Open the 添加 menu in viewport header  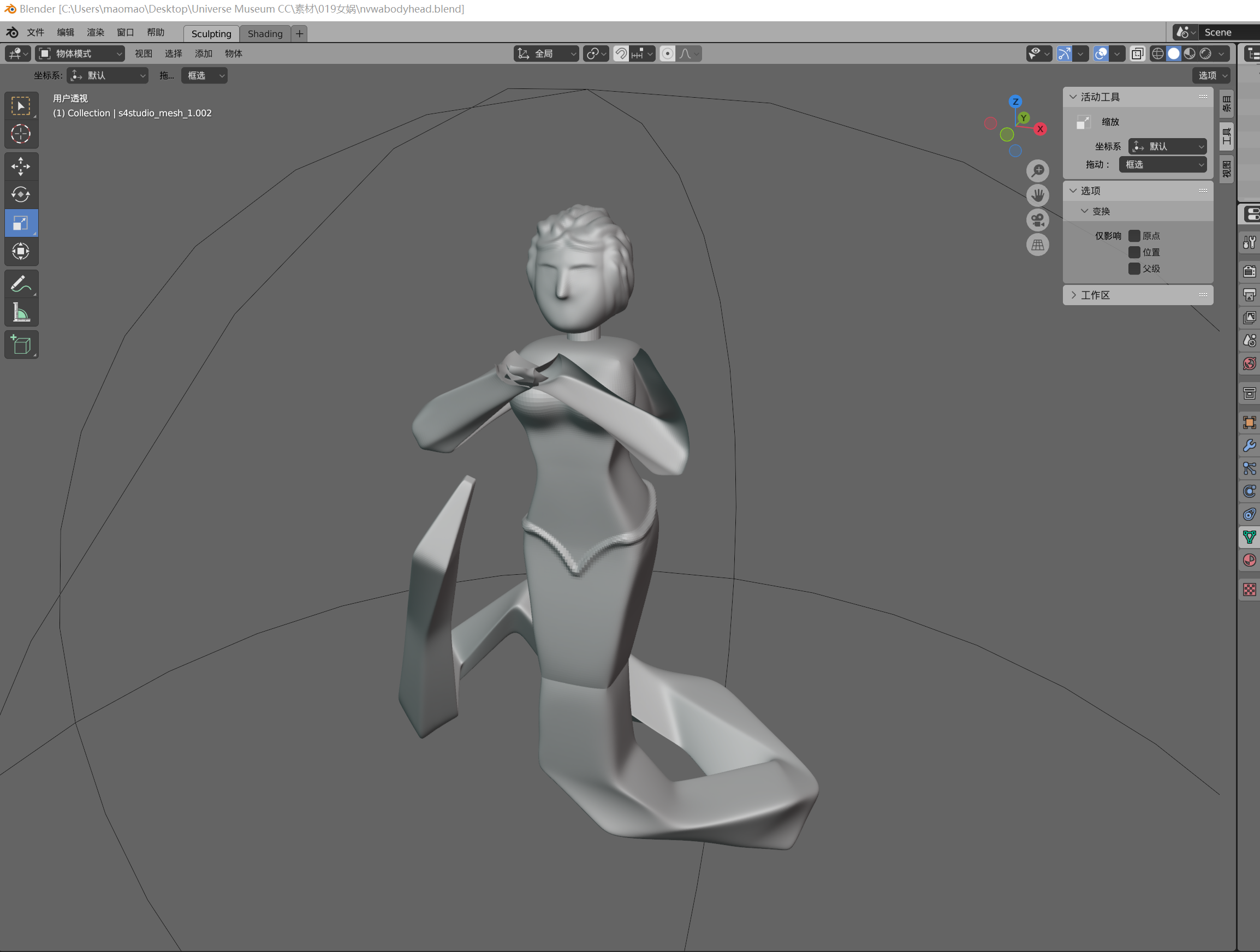(203, 53)
